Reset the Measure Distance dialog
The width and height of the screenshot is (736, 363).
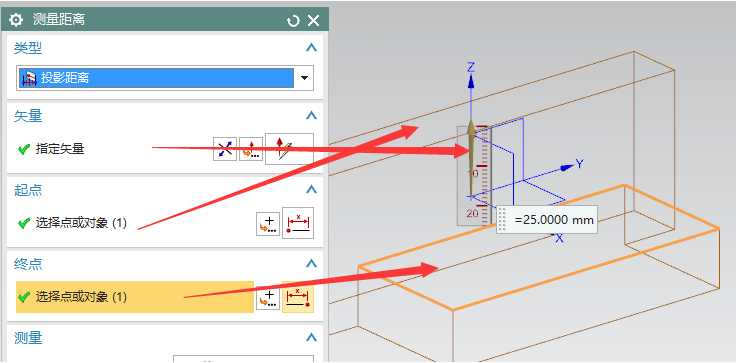tap(293, 21)
